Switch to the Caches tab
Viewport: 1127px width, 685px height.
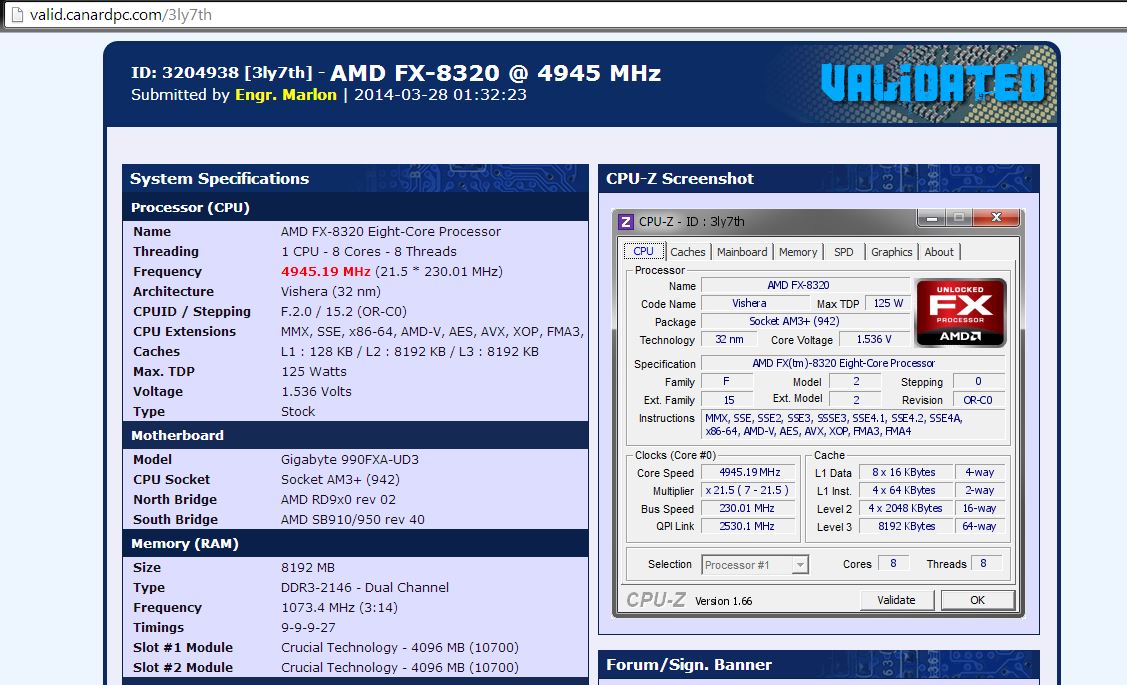tap(688, 252)
